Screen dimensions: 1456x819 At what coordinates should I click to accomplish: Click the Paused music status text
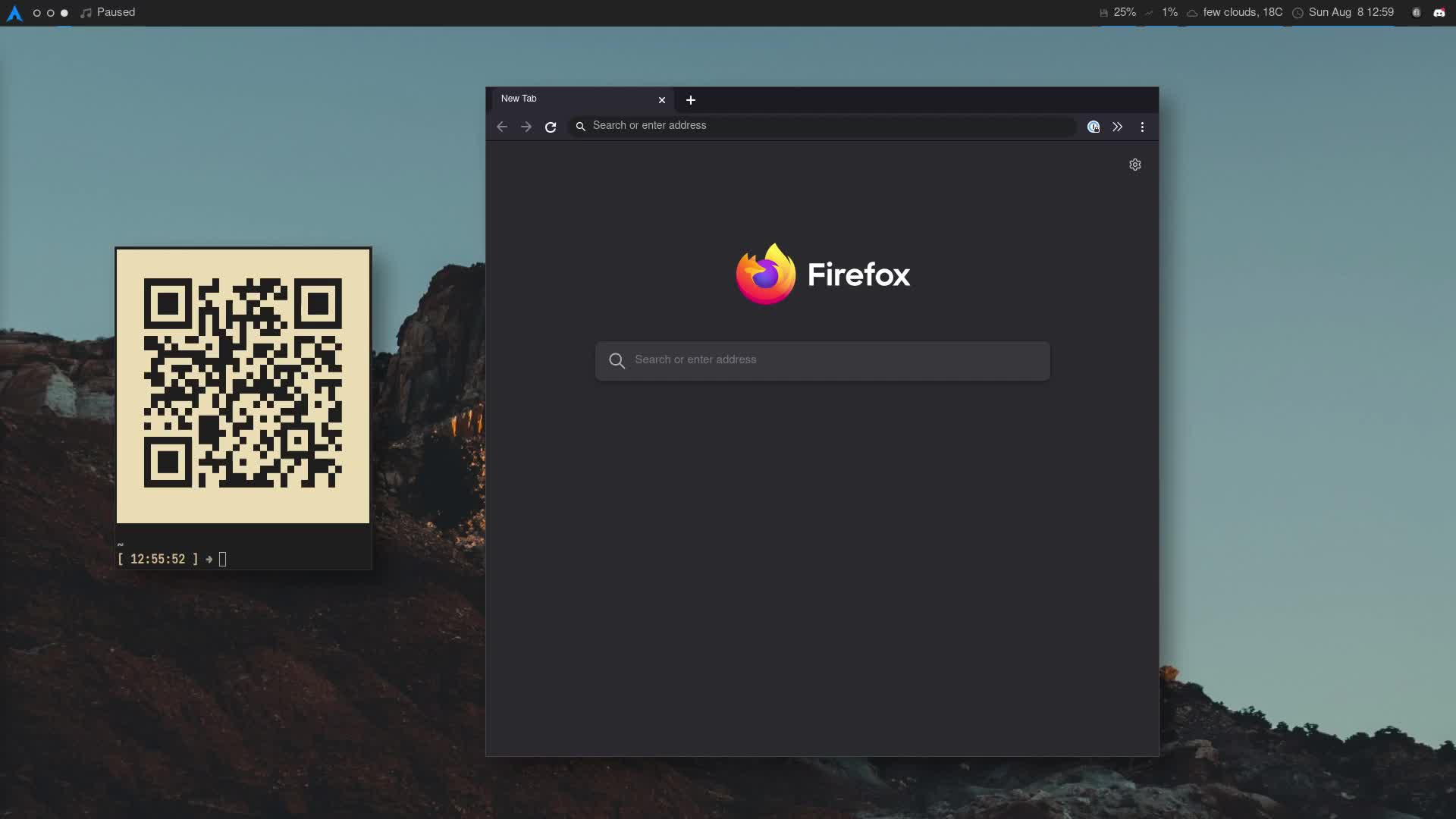pyautogui.click(x=116, y=12)
